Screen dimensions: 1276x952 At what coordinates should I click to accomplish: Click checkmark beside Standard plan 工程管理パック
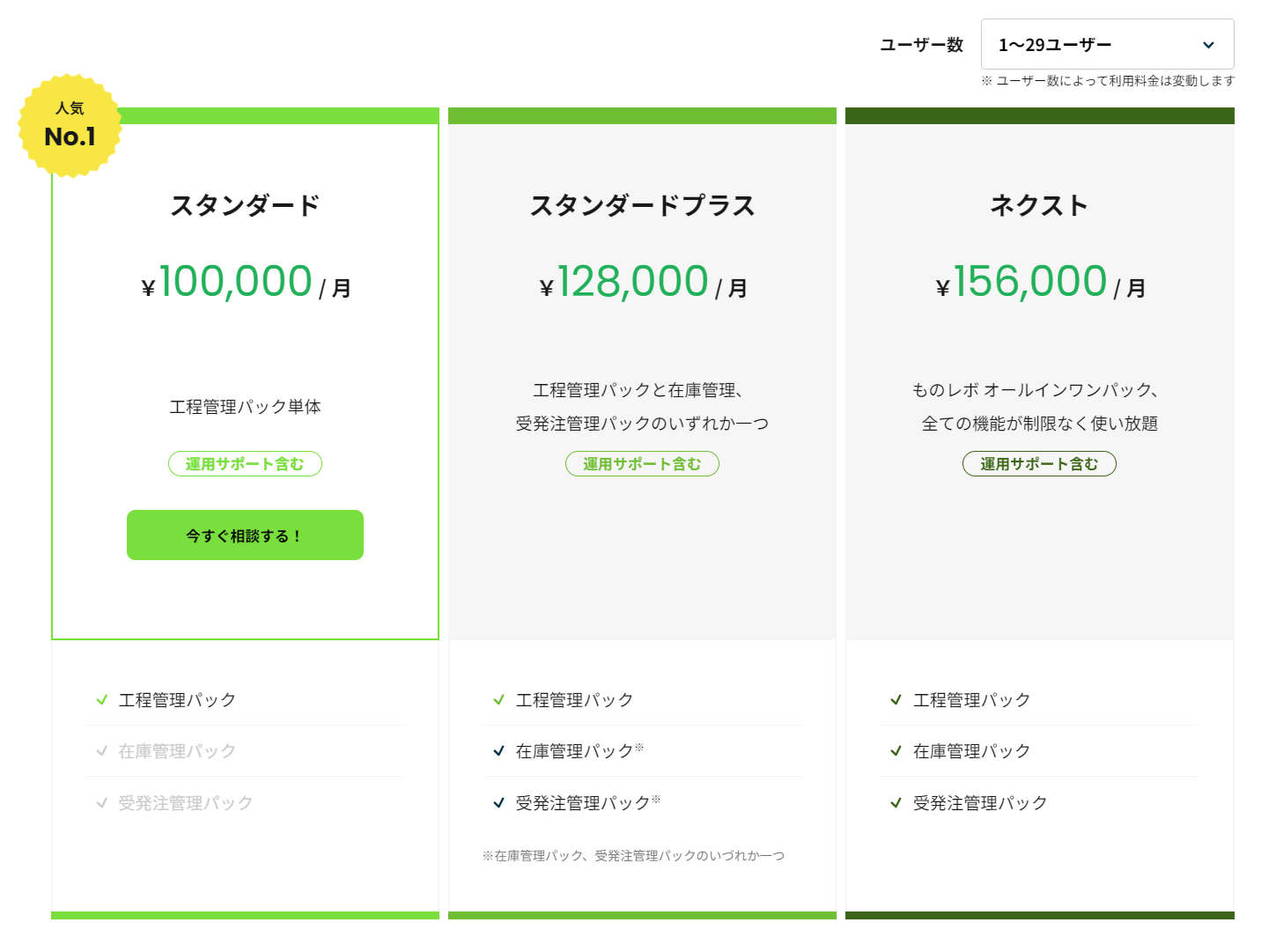click(x=102, y=700)
